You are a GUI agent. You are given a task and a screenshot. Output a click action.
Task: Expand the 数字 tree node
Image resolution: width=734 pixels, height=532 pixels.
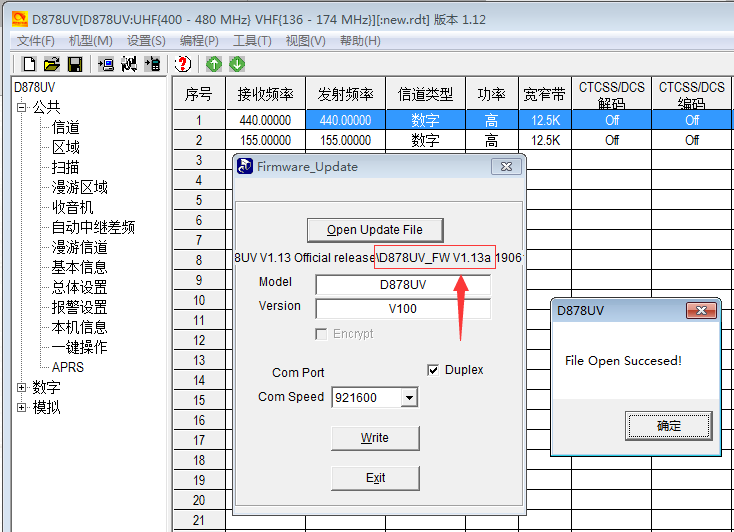[x=22, y=387]
